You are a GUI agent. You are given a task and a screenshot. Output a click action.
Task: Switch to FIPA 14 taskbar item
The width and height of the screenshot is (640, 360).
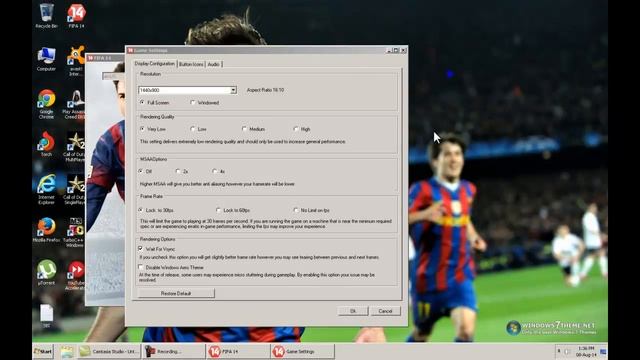238,351
